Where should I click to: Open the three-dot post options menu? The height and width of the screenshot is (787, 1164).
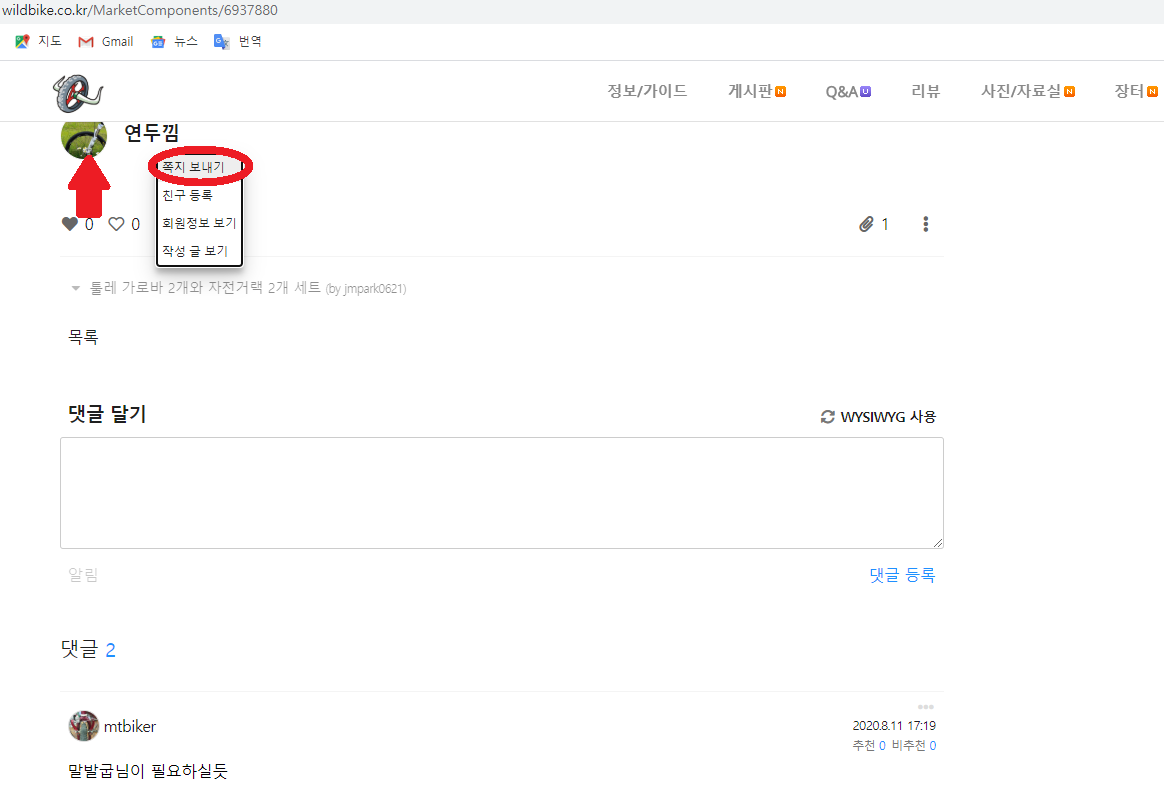tap(926, 224)
